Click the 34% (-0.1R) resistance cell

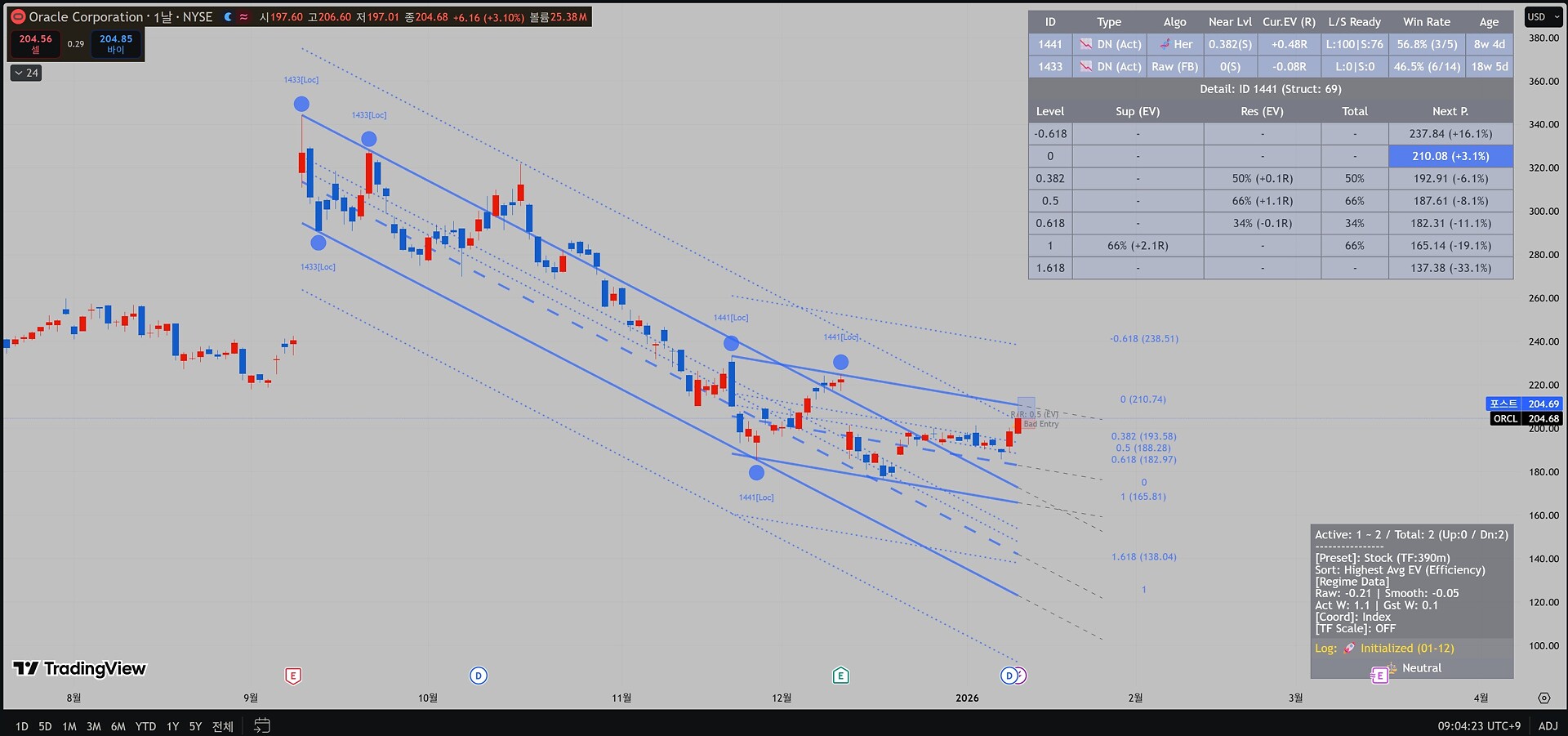point(1262,223)
